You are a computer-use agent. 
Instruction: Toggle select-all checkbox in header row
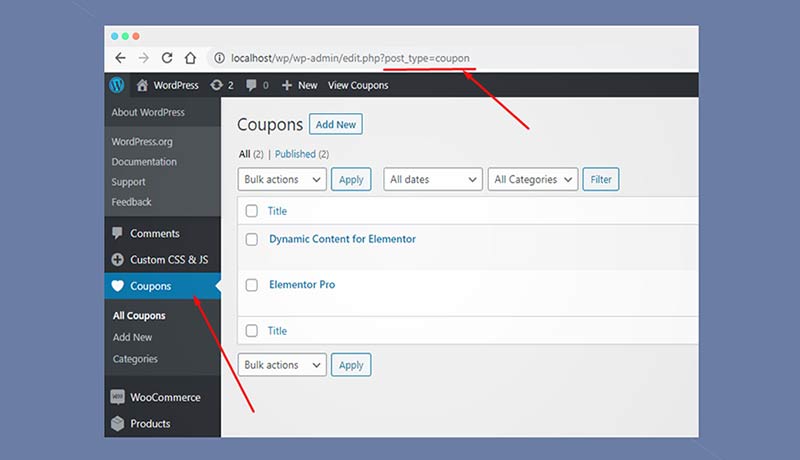tap(252, 211)
